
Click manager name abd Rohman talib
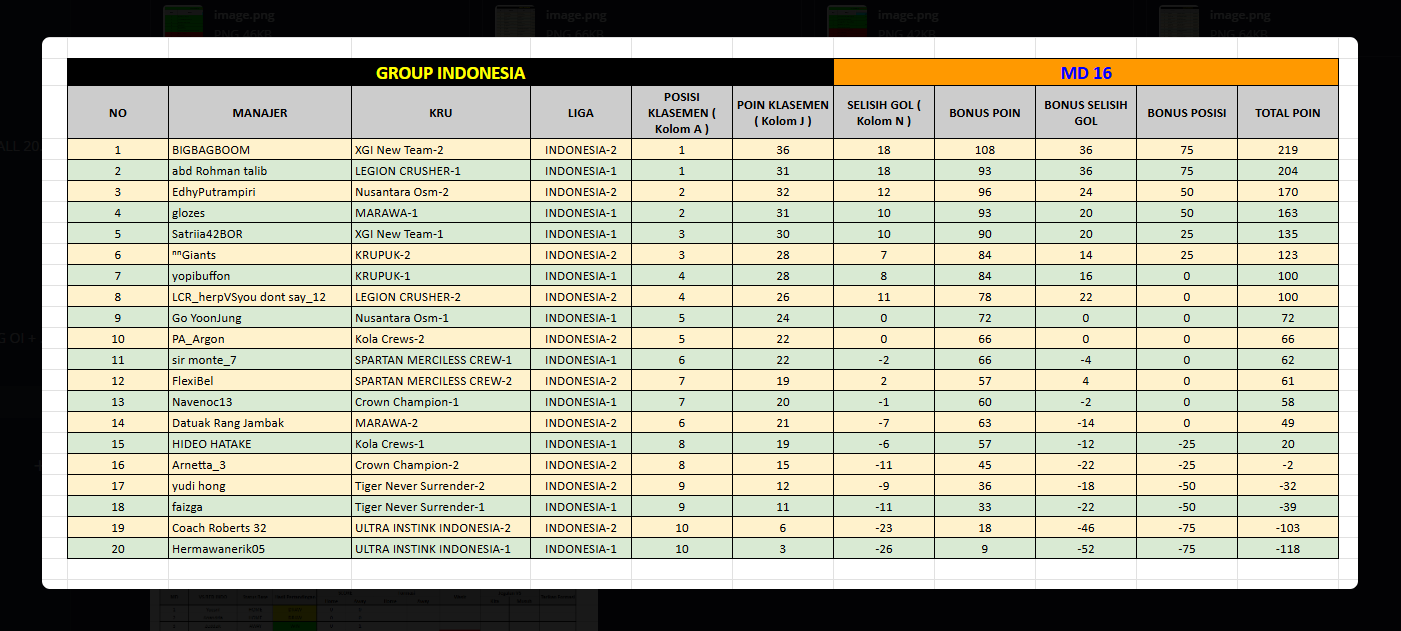coord(219,171)
